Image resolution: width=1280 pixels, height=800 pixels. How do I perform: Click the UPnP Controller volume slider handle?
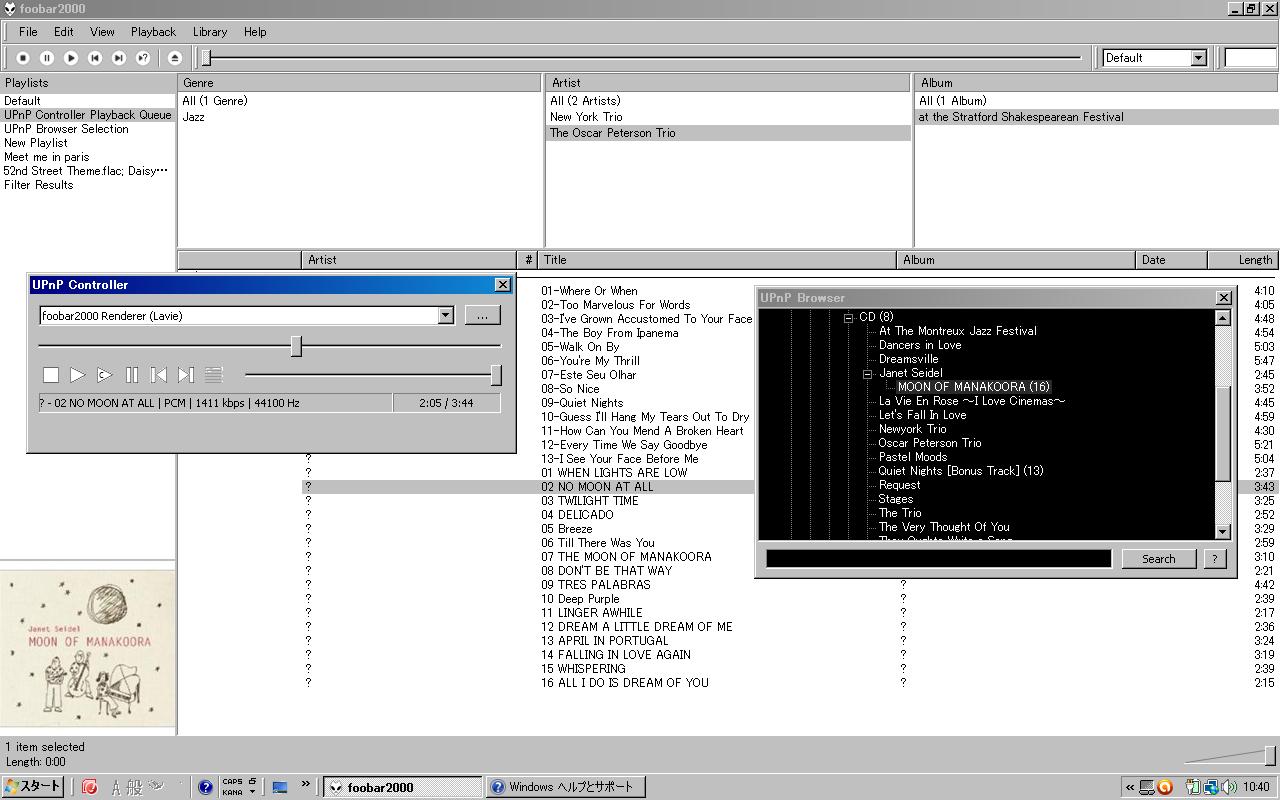point(496,375)
